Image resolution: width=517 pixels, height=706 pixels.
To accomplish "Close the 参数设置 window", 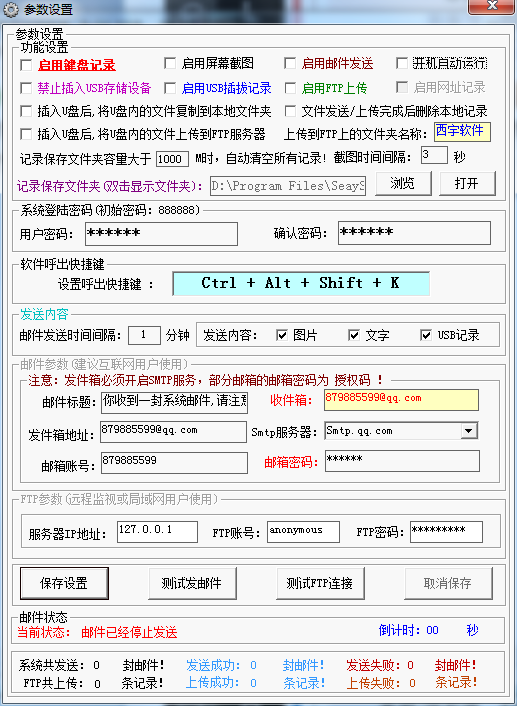I will (491, 7).
